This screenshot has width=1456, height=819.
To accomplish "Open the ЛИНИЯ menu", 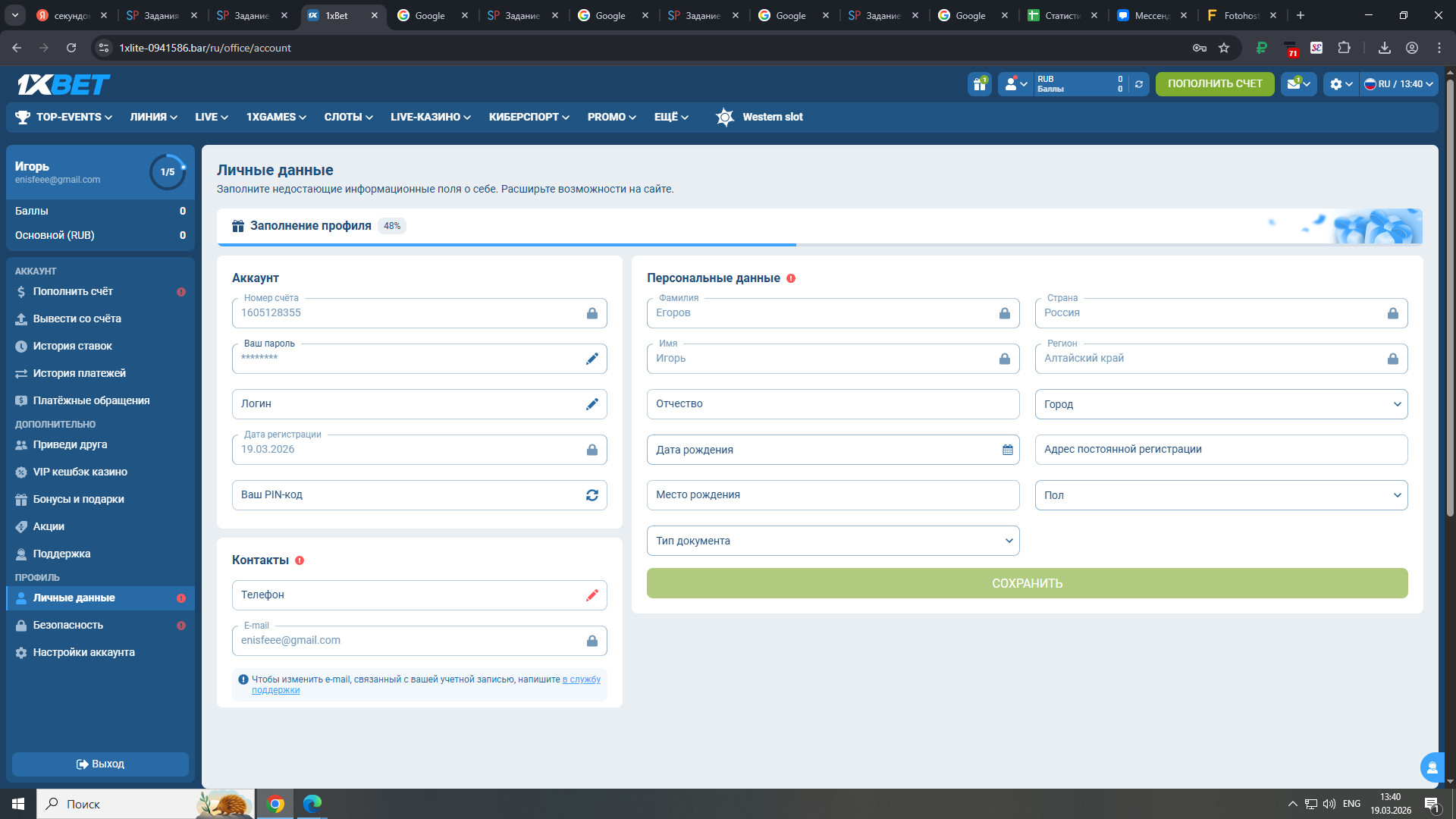I will pos(153,117).
